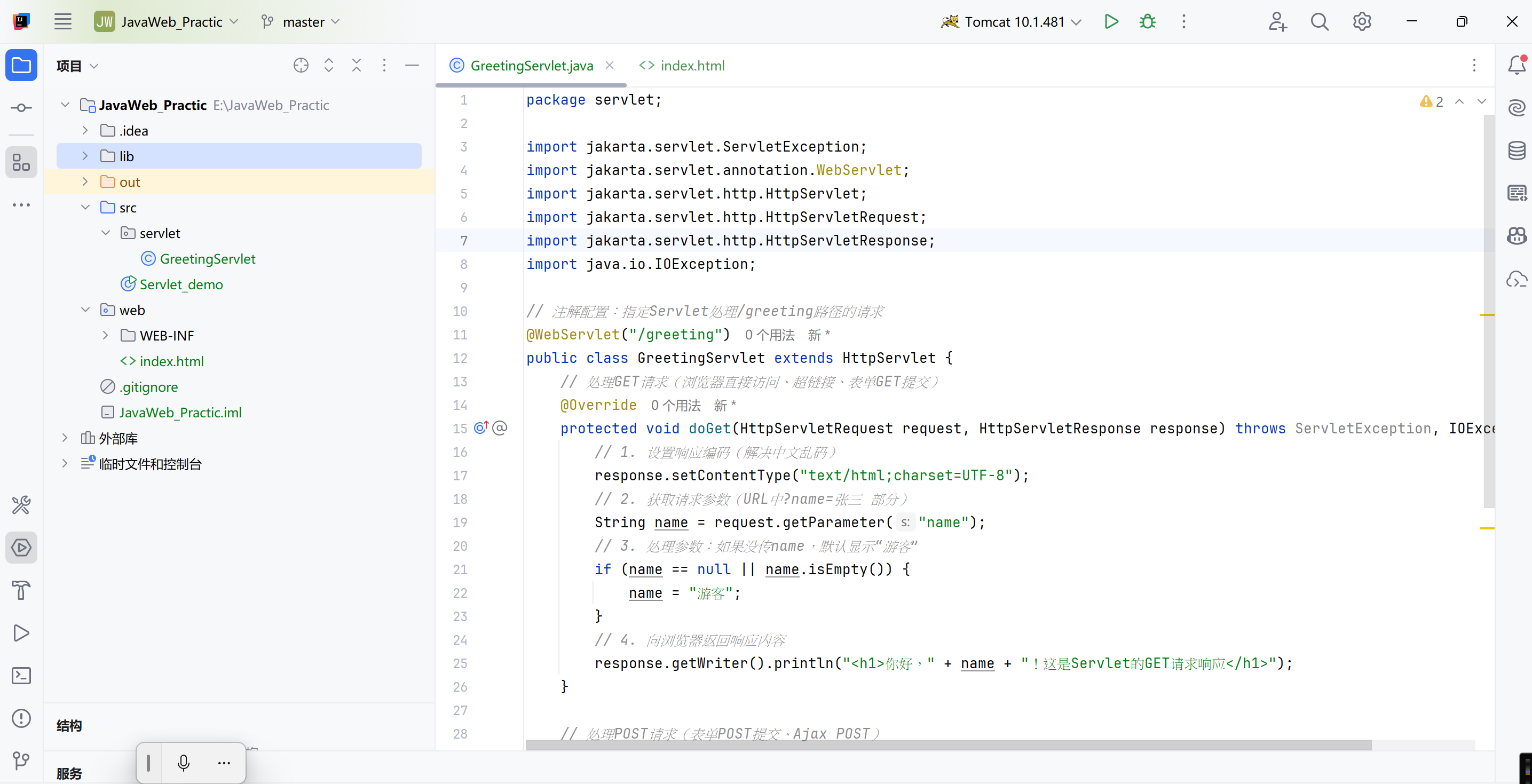Select opened file locate target icon
Image resolution: width=1532 pixels, height=784 pixels.
[301, 66]
